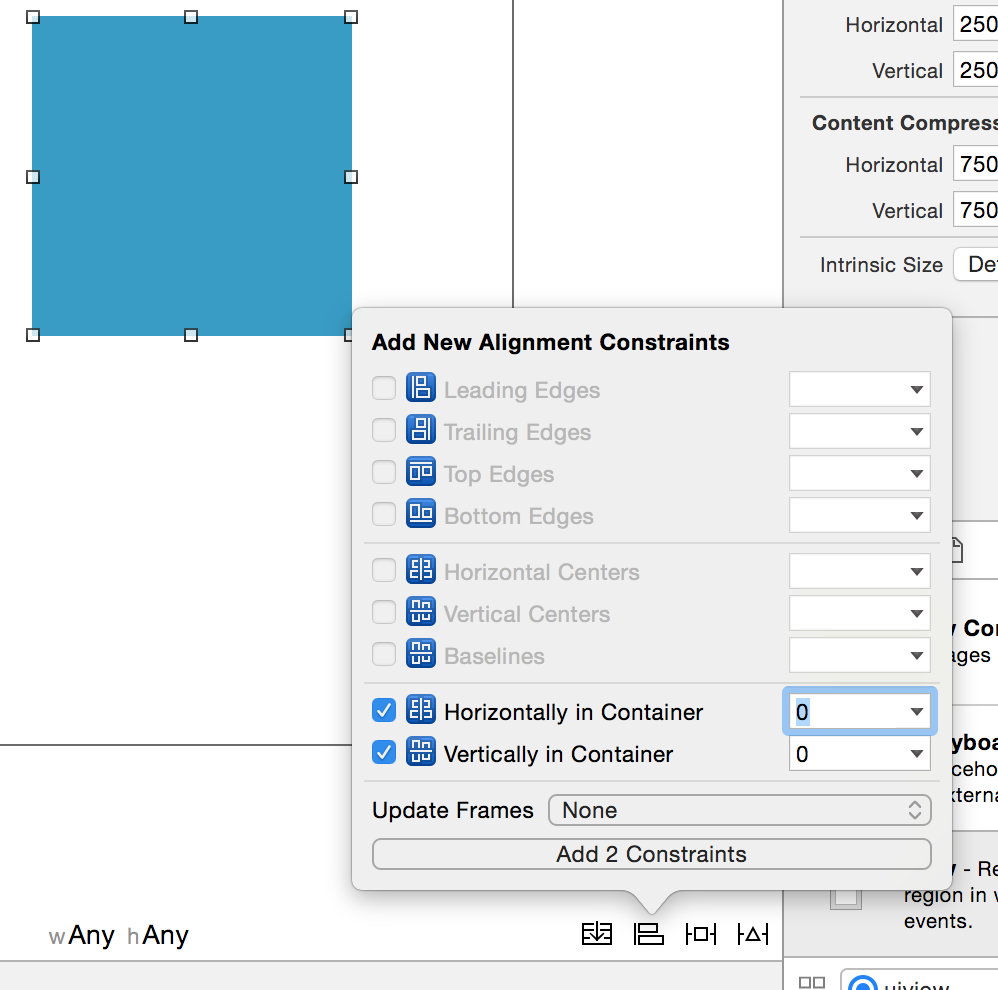The width and height of the screenshot is (998, 990).
Task: Open the Update Frames popup menu
Action: 740,810
